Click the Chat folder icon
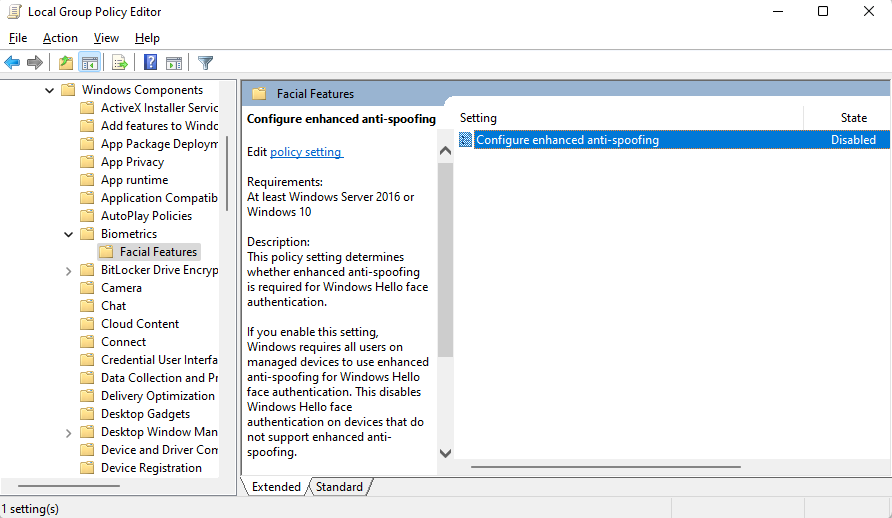The height and width of the screenshot is (518, 892). click(x=87, y=306)
